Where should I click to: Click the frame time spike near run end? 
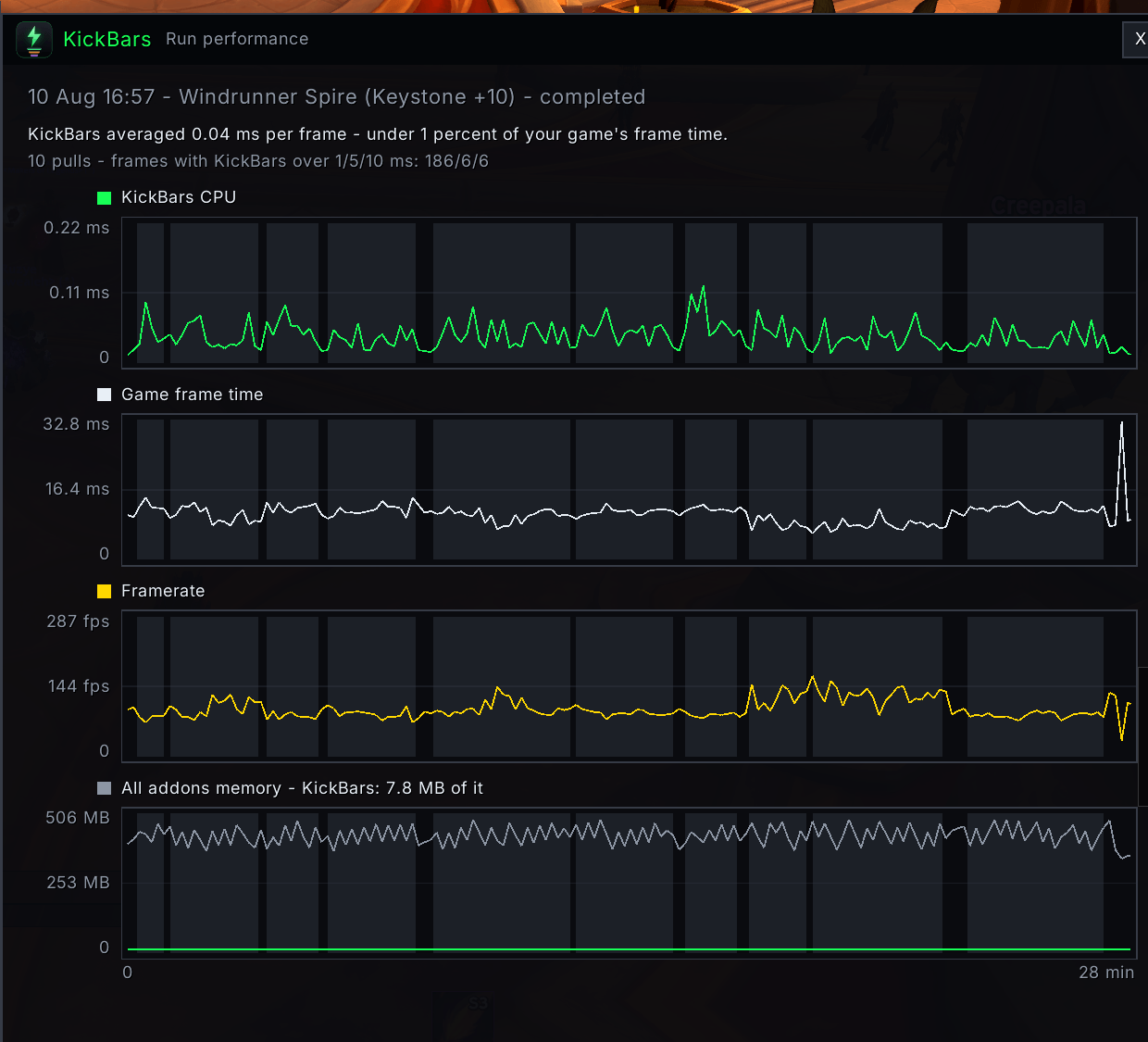tap(1121, 423)
